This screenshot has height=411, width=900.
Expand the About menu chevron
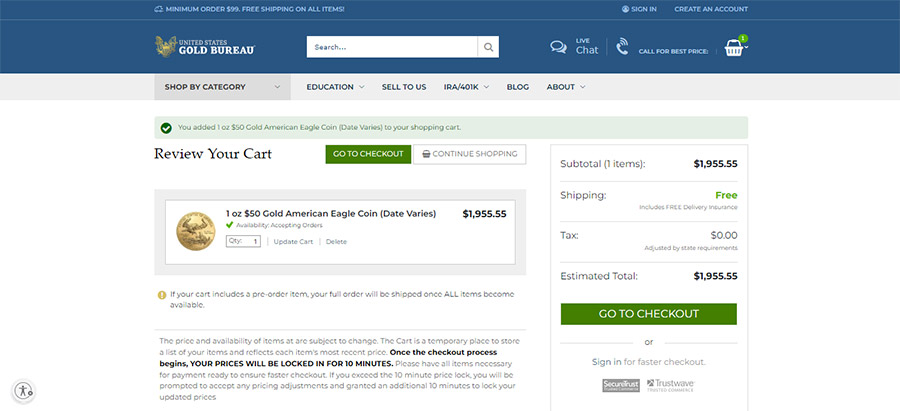coord(583,87)
